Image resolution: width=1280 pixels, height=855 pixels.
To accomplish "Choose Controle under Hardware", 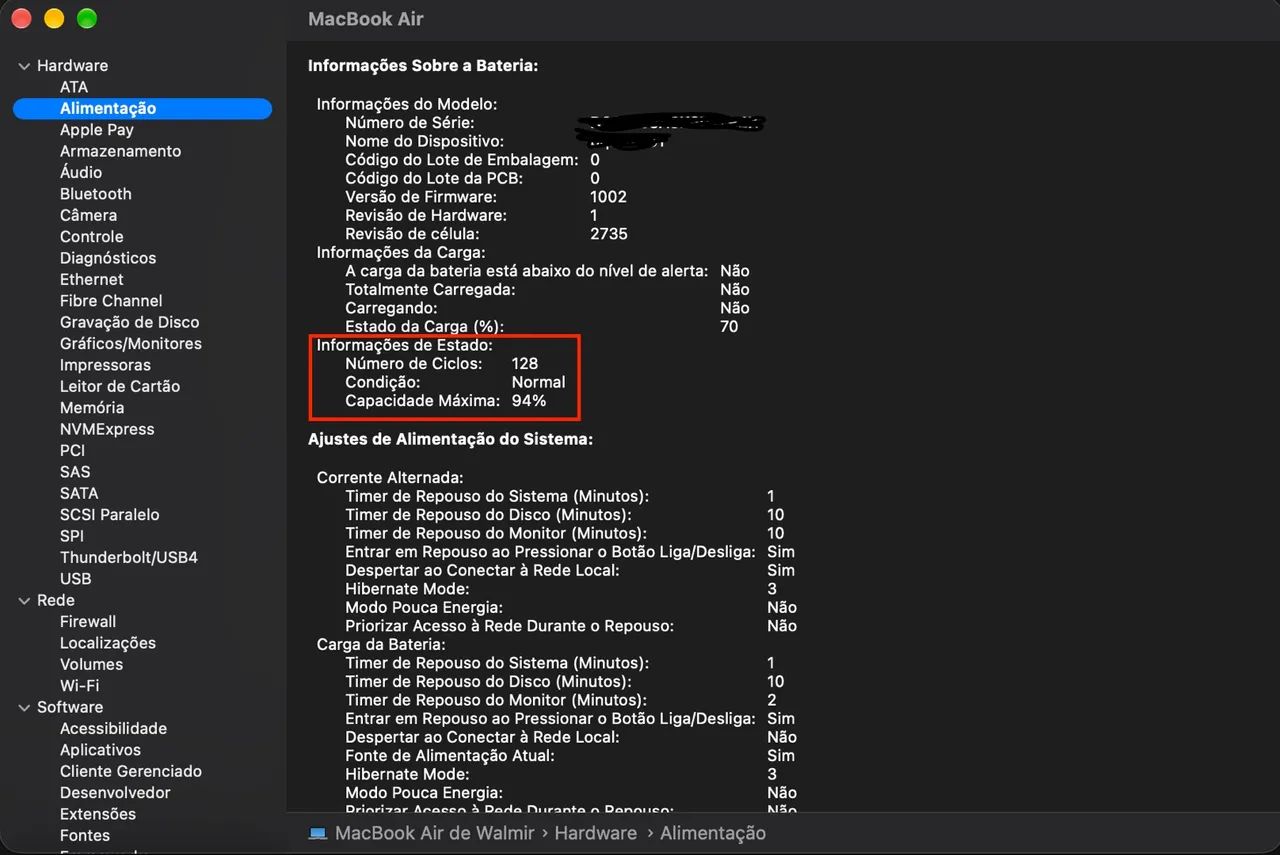I will [x=92, y=237].
